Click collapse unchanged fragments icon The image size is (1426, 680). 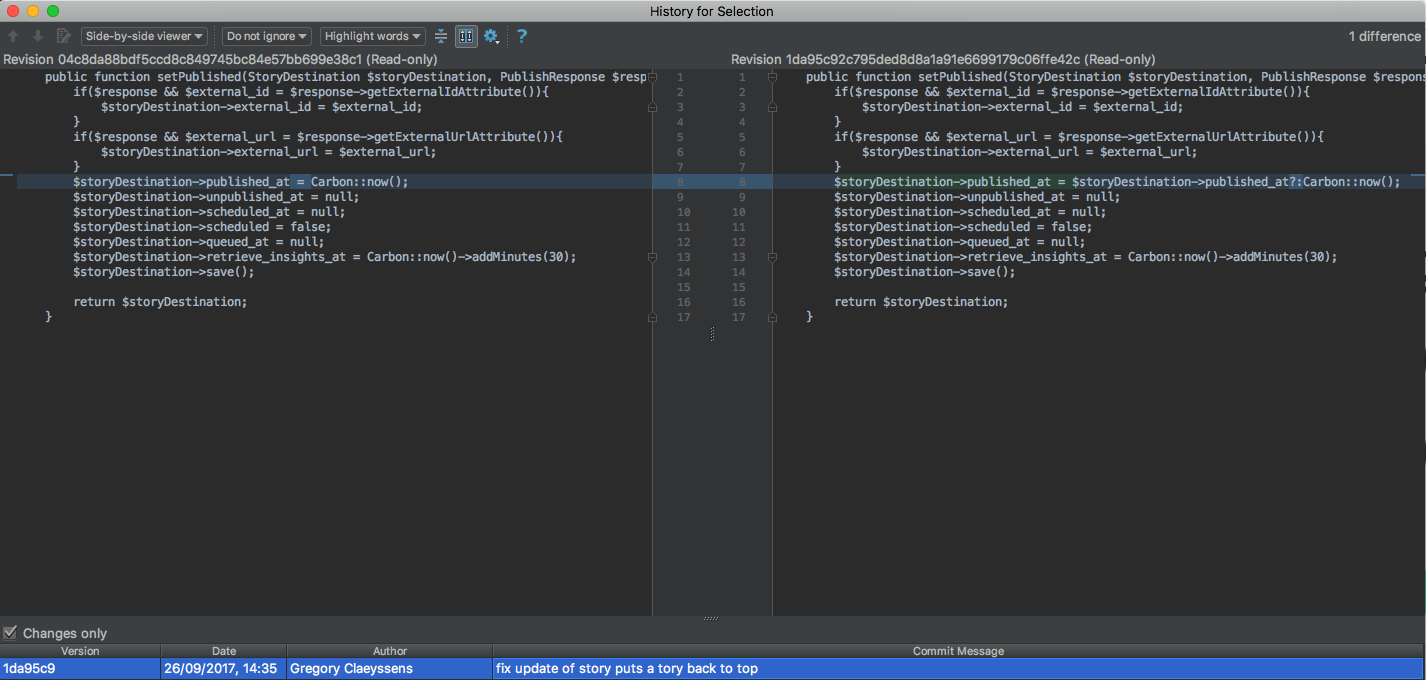441,36
